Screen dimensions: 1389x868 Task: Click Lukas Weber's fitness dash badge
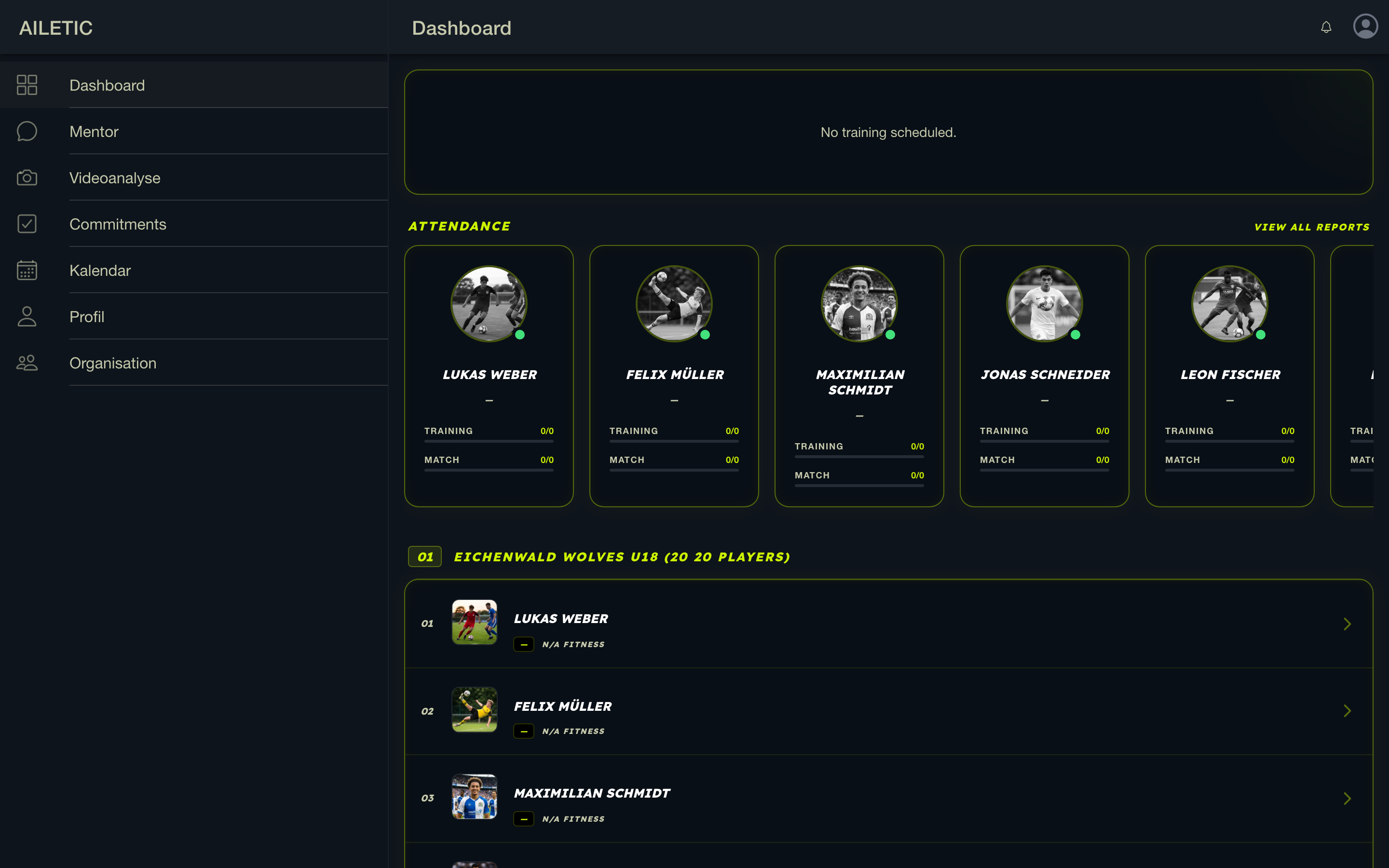click(523, 645)
